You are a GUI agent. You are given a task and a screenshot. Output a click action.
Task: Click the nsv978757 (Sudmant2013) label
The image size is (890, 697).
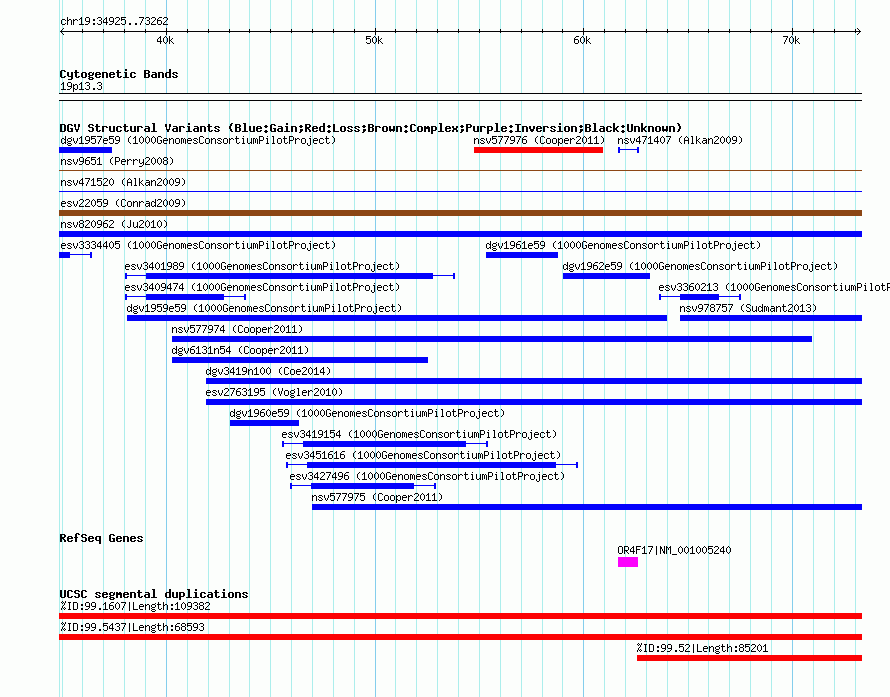(748, 308)
